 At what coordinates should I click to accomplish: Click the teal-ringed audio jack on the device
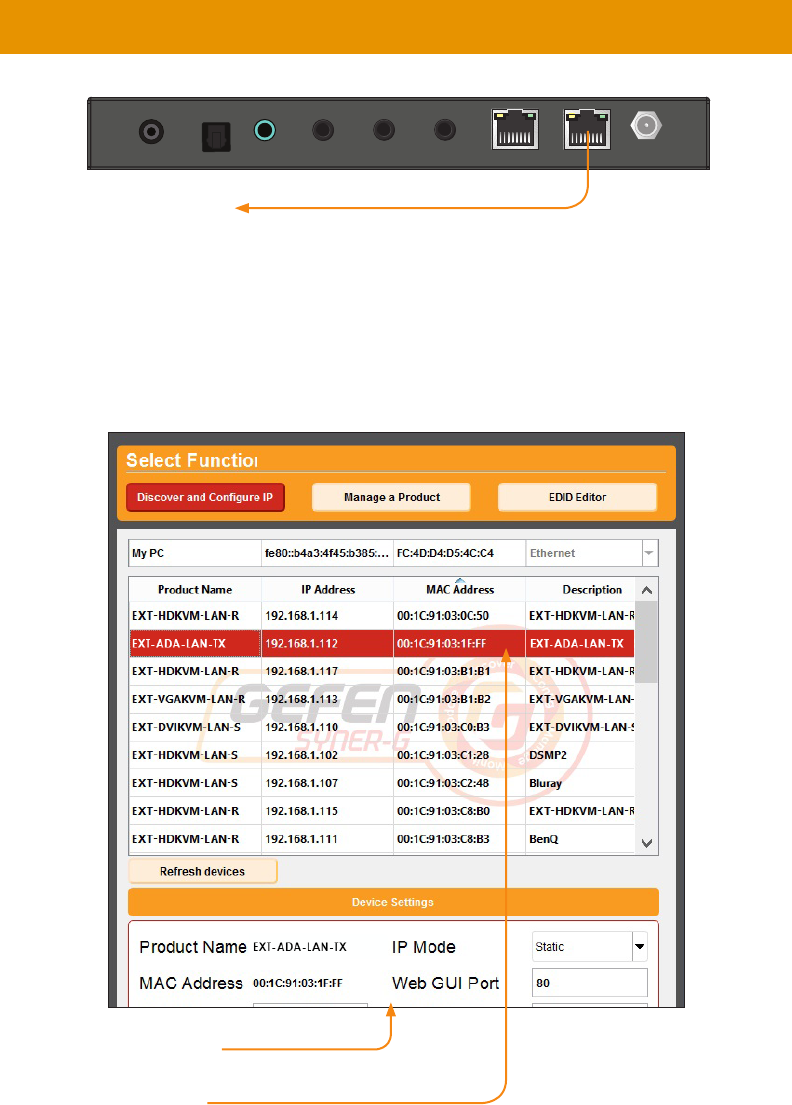tap(265, 130)
